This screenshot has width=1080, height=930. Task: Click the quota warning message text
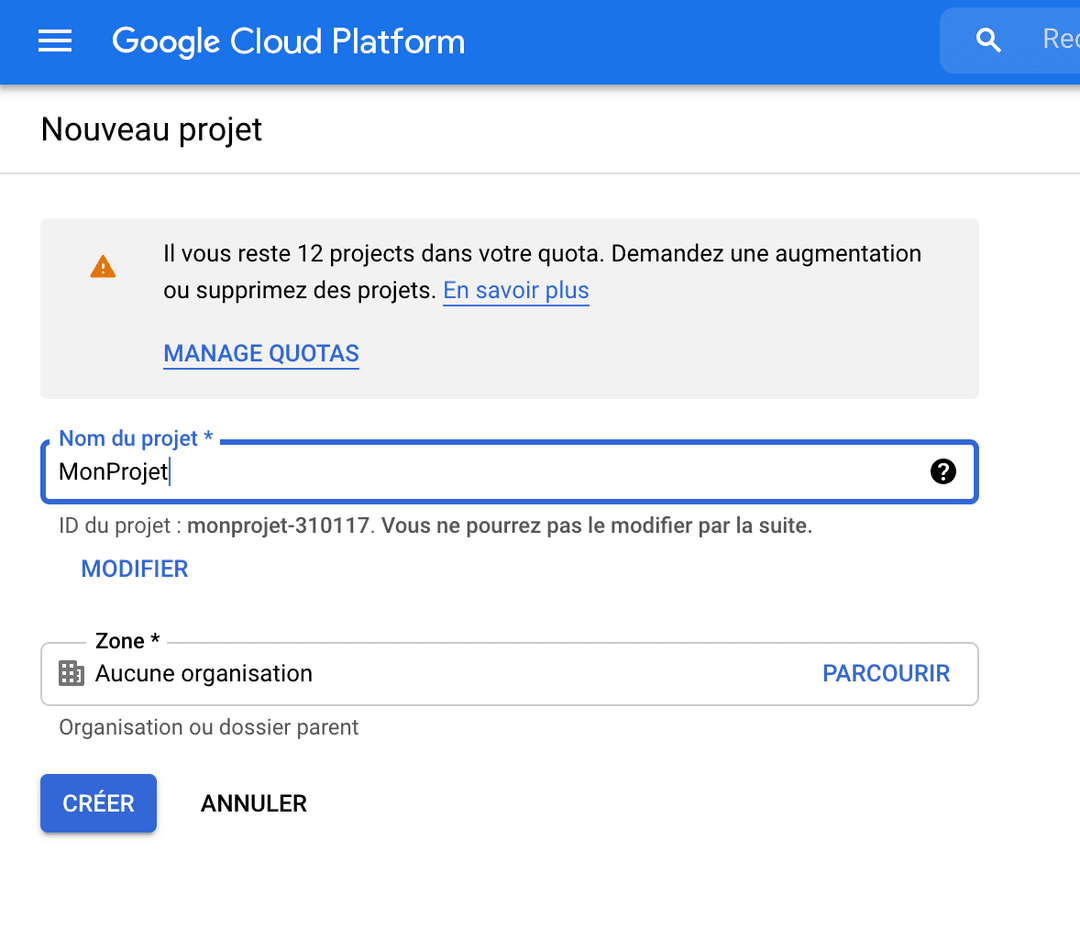(542, 271)
